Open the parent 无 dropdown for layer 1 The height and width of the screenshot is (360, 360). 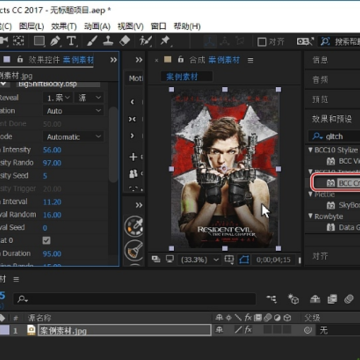click(x=338, y=330)
